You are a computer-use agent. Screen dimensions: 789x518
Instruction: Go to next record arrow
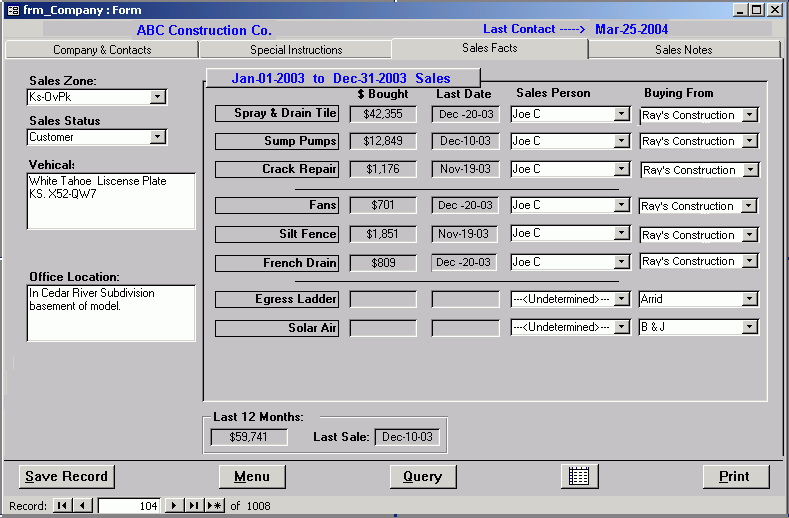pos(174,506)
